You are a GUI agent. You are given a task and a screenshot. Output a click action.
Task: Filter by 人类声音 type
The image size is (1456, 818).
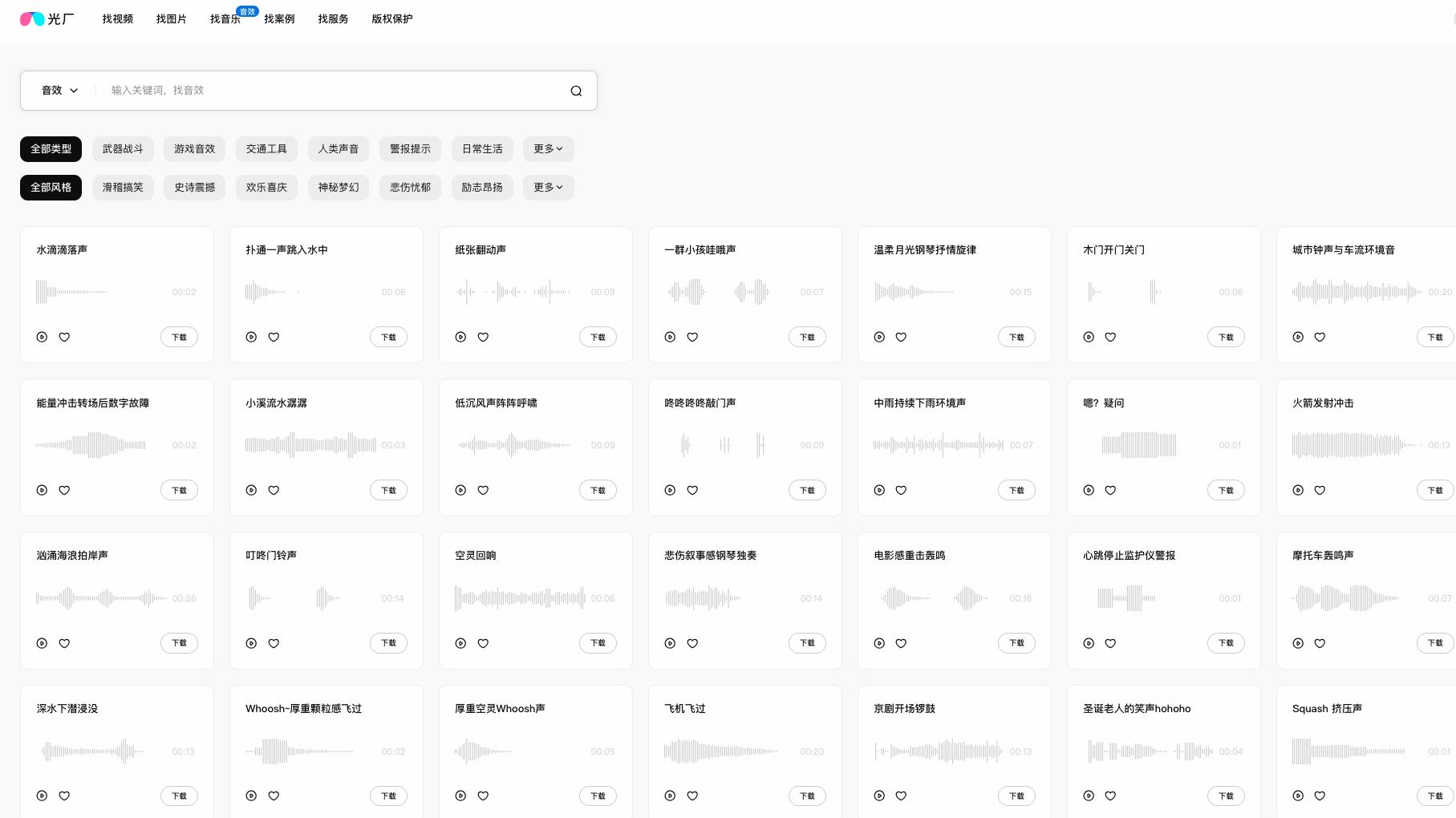(x=339, y=149)
